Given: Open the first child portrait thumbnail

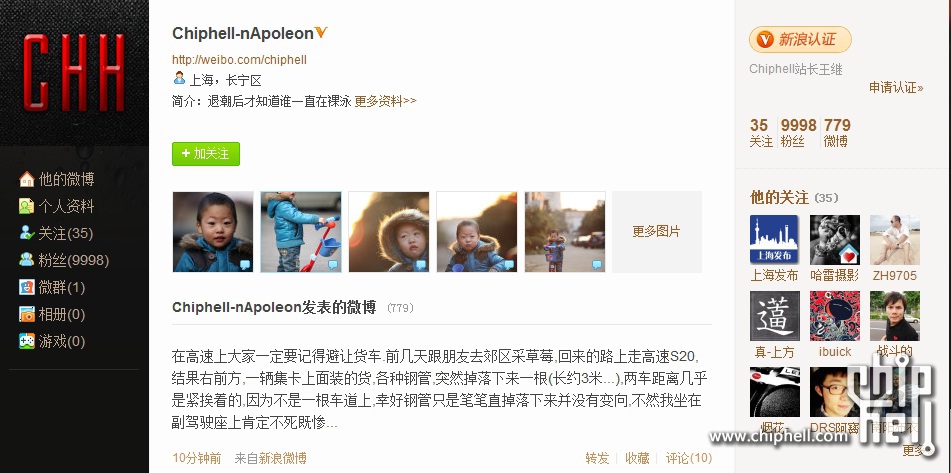Looking at the screenshot, I should pos(213,232).
